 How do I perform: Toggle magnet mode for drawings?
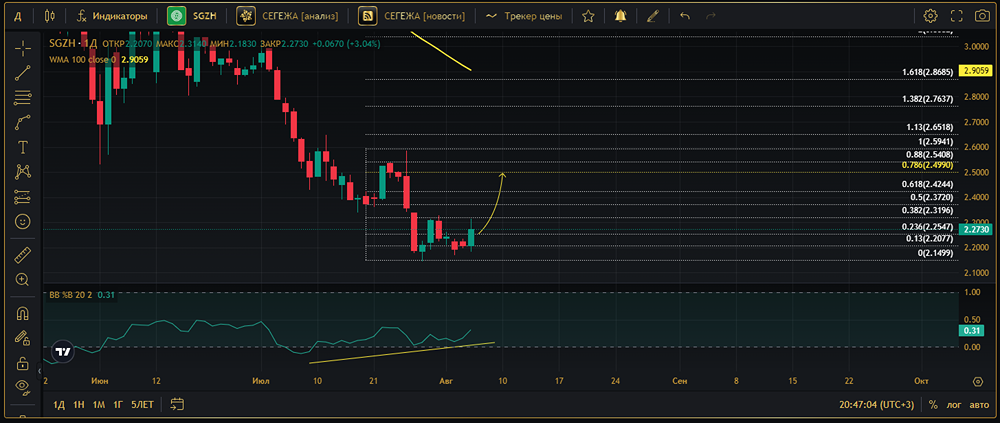coord(23,313)
